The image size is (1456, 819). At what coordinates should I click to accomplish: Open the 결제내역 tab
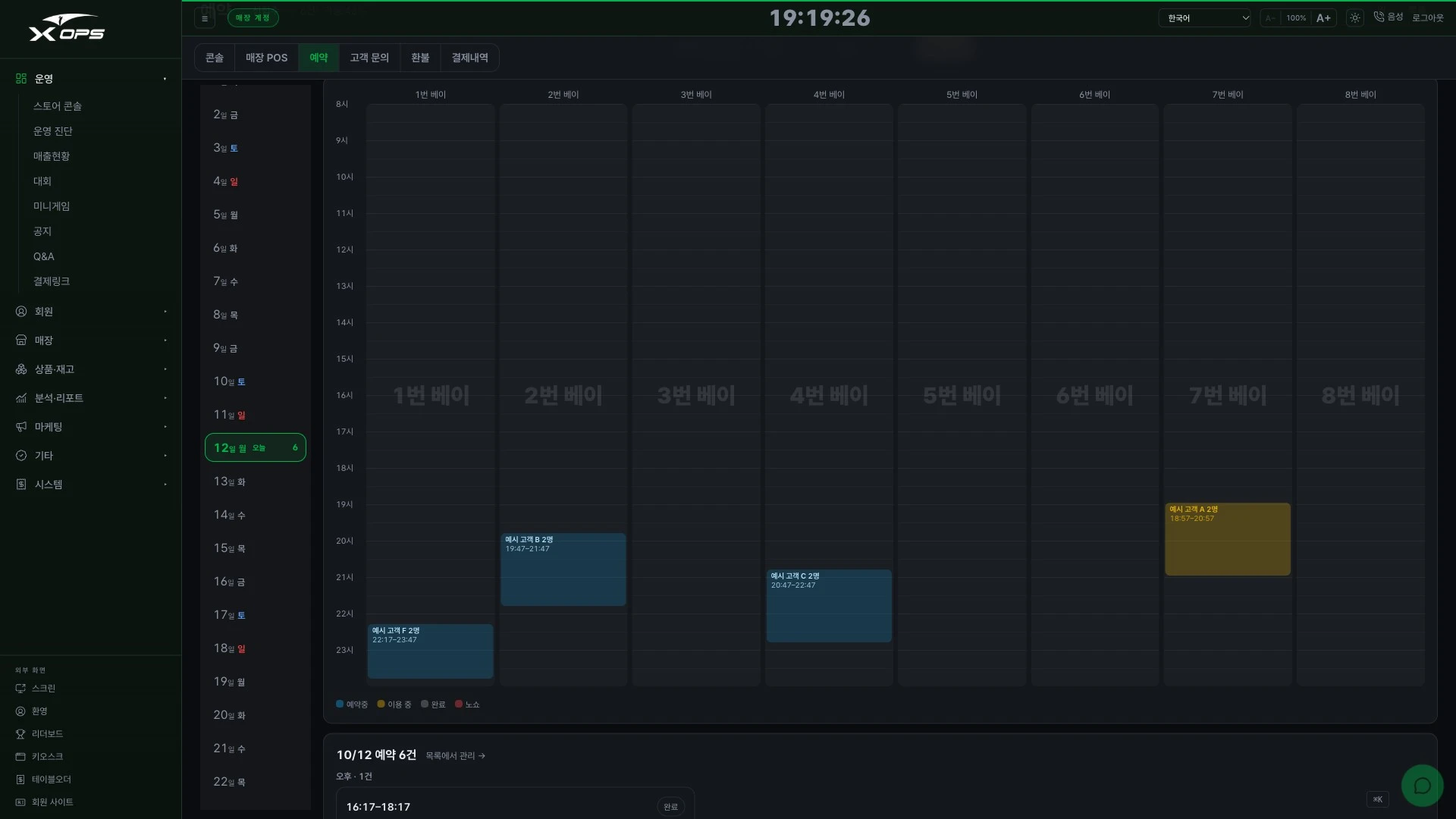[469, 58]
